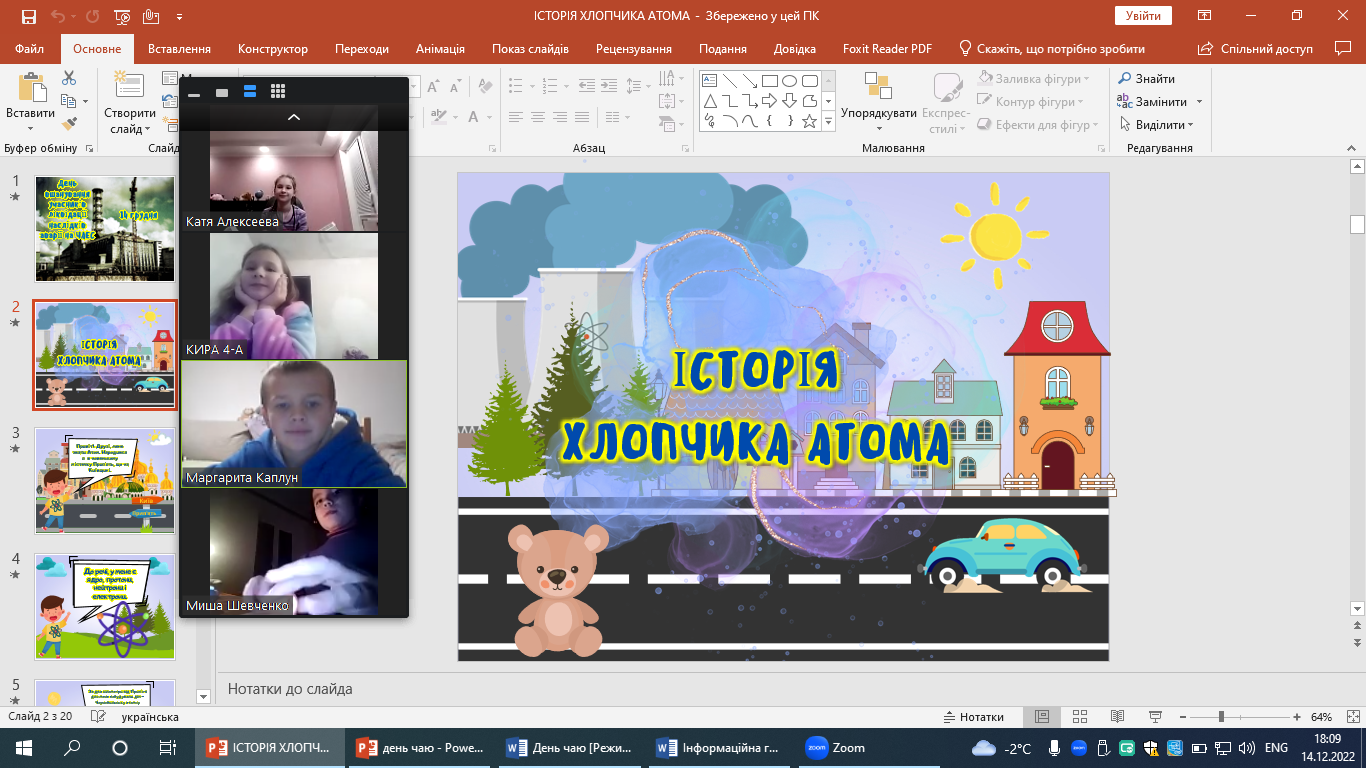Viewport: 1366px width, 768px height.
Task: Switch Zoom panel to gallery grid view
Action: [x=278, y=91]
